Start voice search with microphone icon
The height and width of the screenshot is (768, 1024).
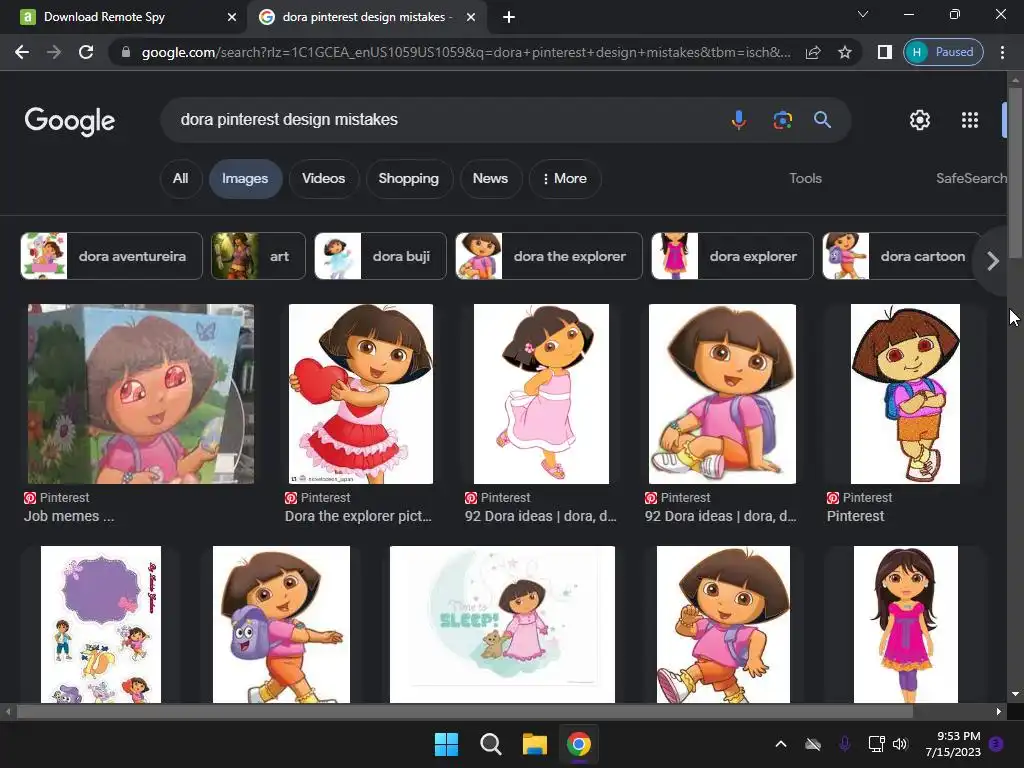point(739,120)
